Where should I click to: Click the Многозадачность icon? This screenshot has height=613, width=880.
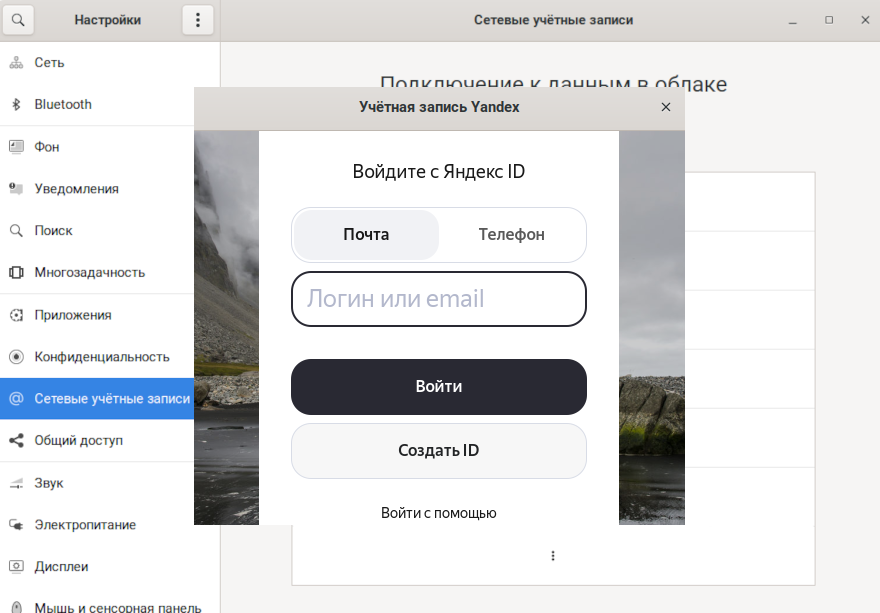(16, 273)
